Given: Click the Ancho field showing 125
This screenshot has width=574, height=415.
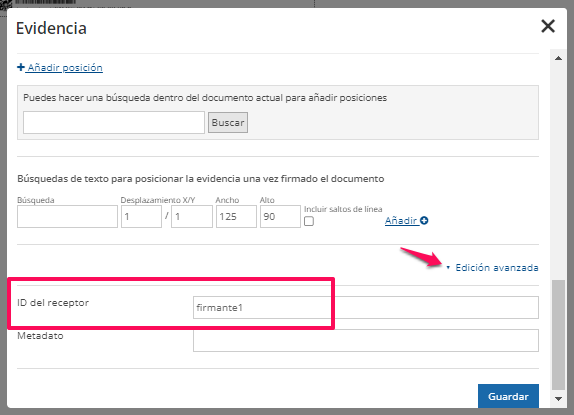Looking at the screenshot, I should [x=236, y=216].
